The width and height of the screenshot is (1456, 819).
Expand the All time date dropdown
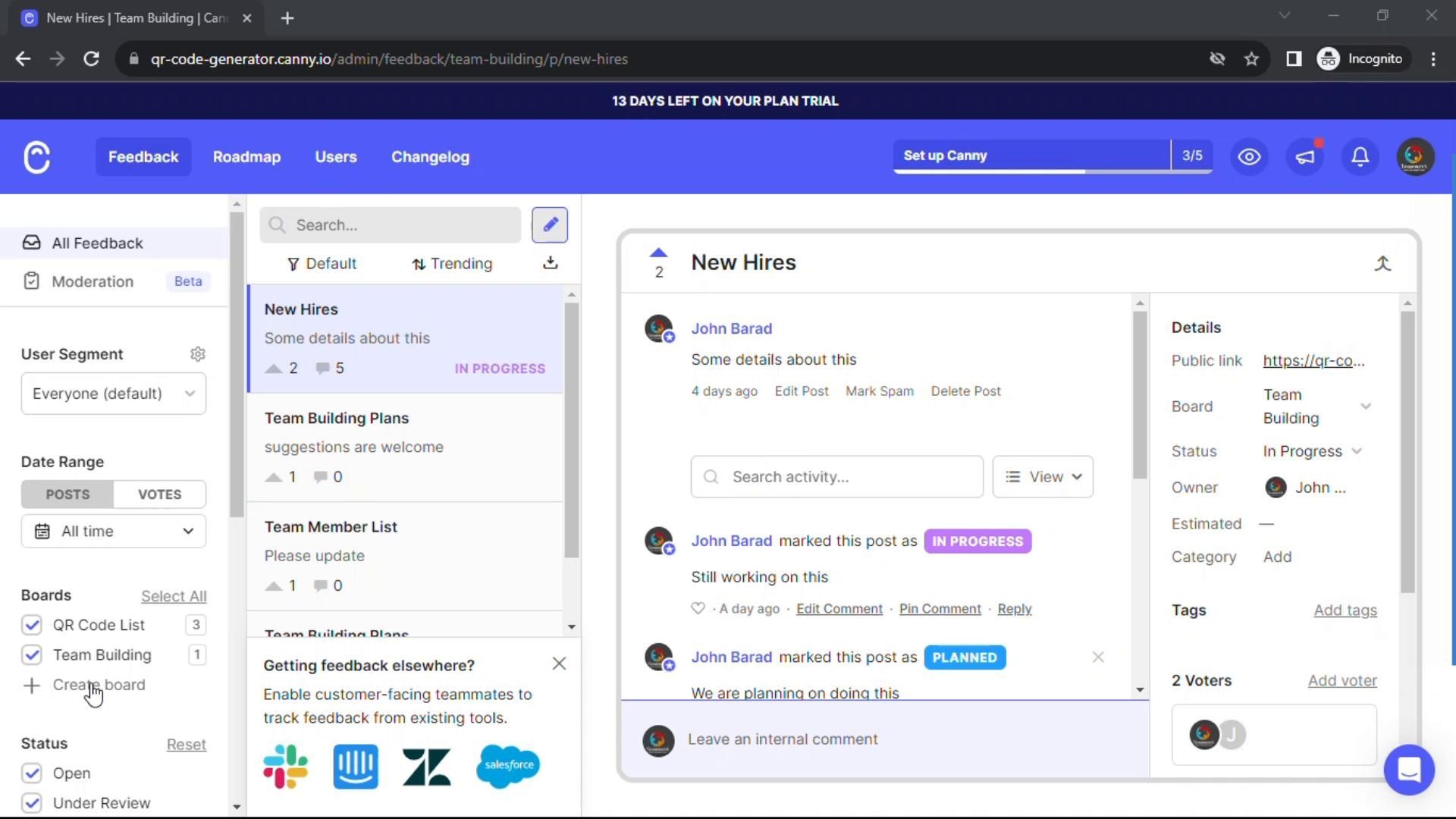(x=114, y=531)
